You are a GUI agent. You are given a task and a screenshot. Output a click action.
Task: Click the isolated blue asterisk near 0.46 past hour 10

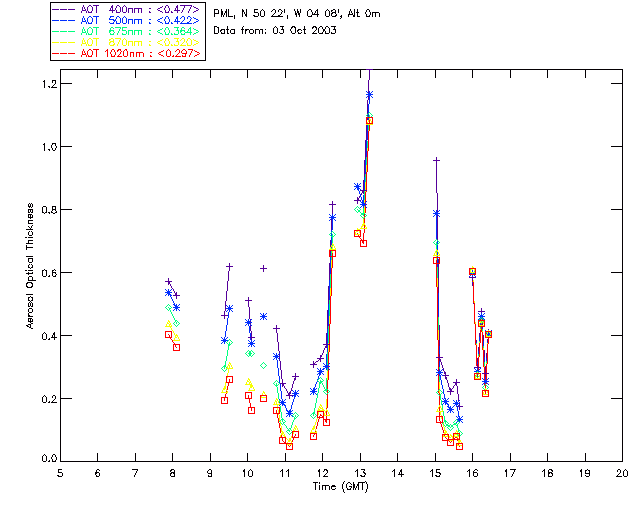(263, 316)
